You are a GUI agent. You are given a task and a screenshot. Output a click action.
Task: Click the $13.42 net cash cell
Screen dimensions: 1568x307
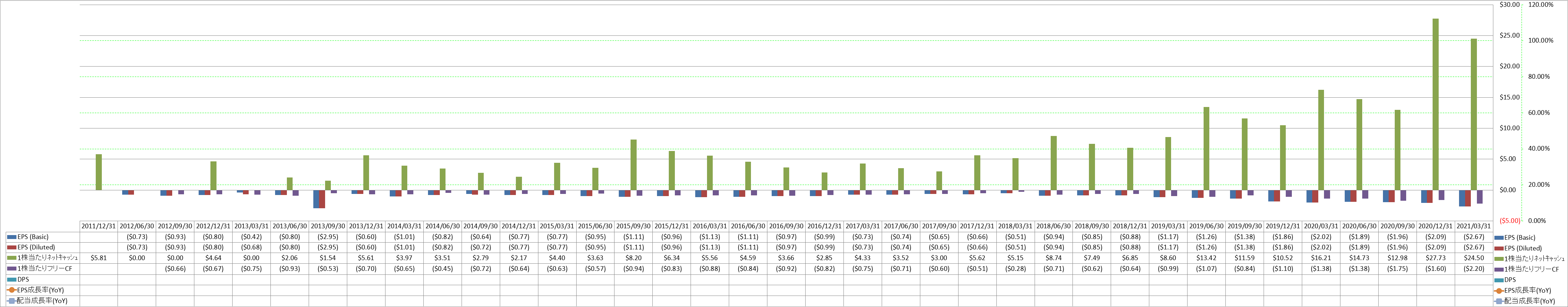click(1206, 258)
